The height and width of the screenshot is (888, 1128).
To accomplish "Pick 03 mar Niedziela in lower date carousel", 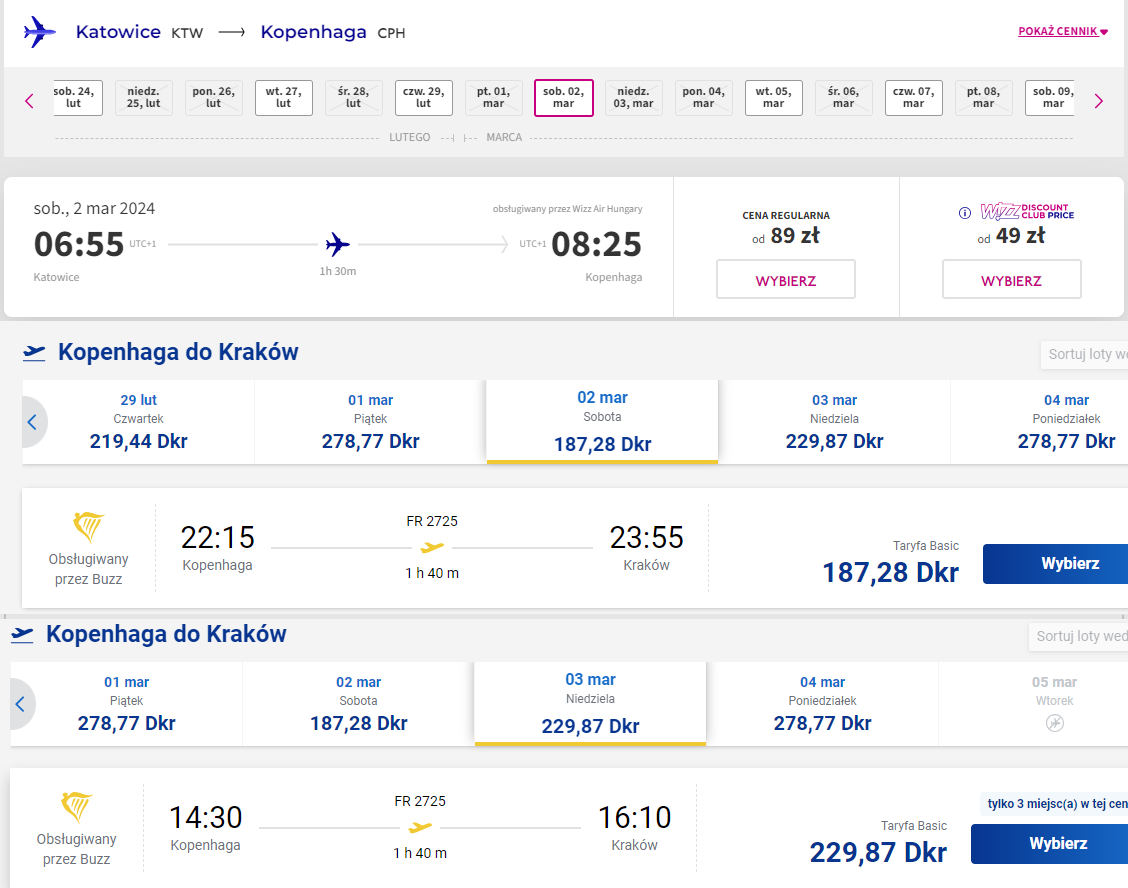I will [590, 704].
